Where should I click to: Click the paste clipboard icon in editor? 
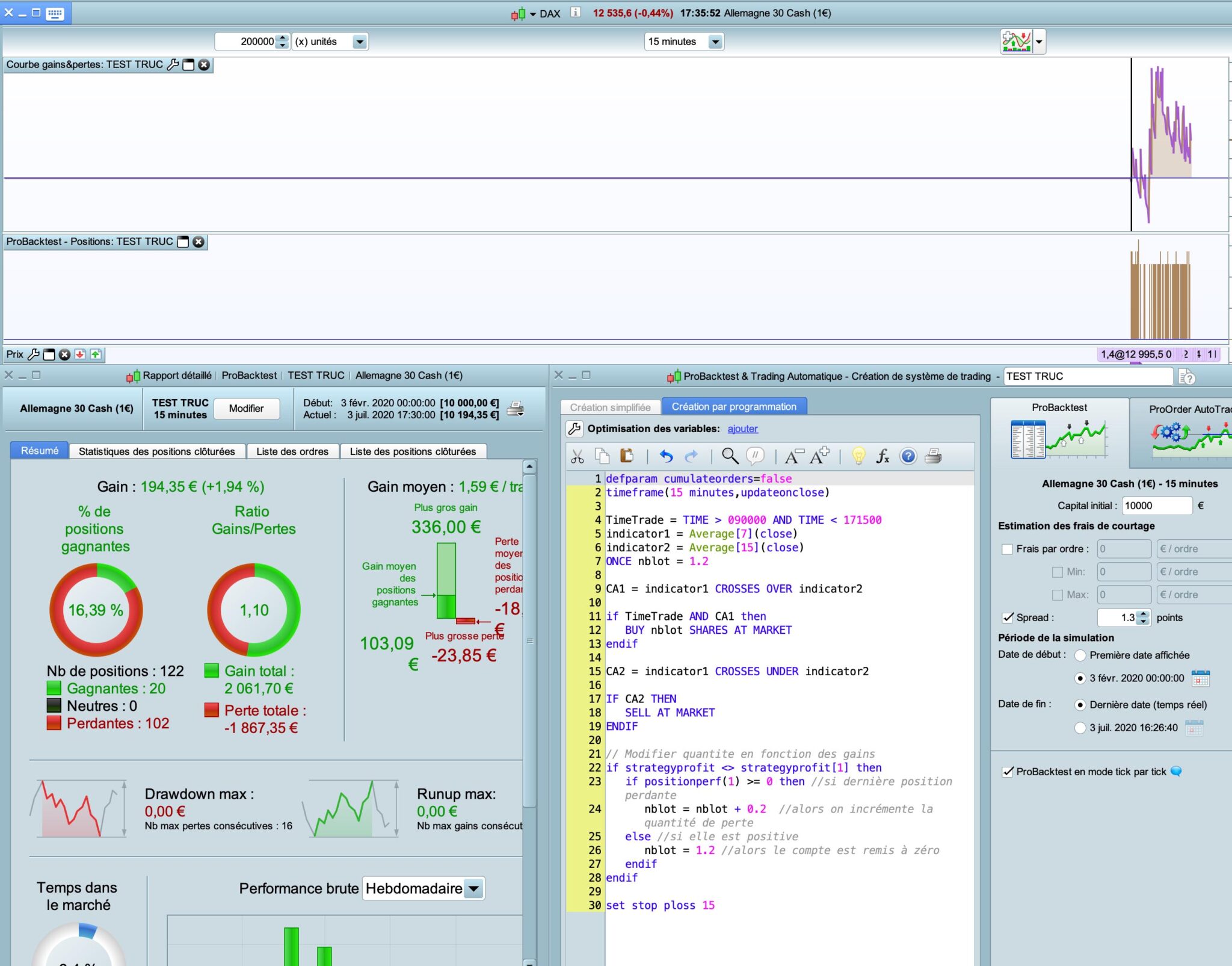pos(627,456)
